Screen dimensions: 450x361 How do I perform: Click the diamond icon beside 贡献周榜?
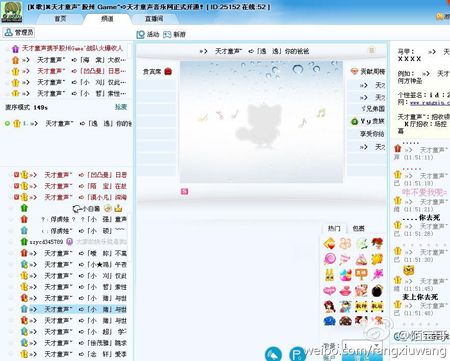pos(355,71)
